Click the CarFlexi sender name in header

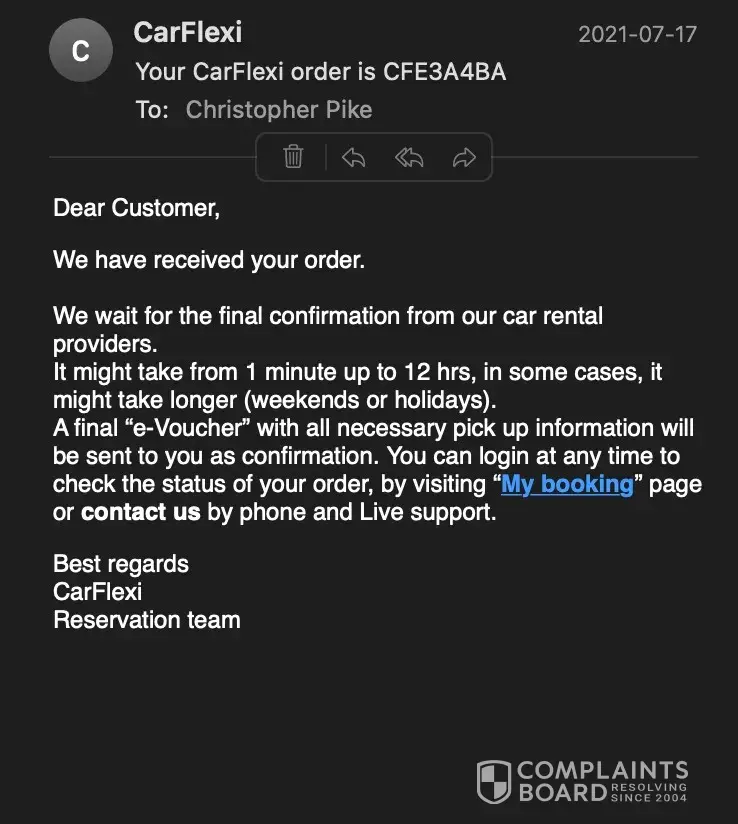(x=188, y=32)
